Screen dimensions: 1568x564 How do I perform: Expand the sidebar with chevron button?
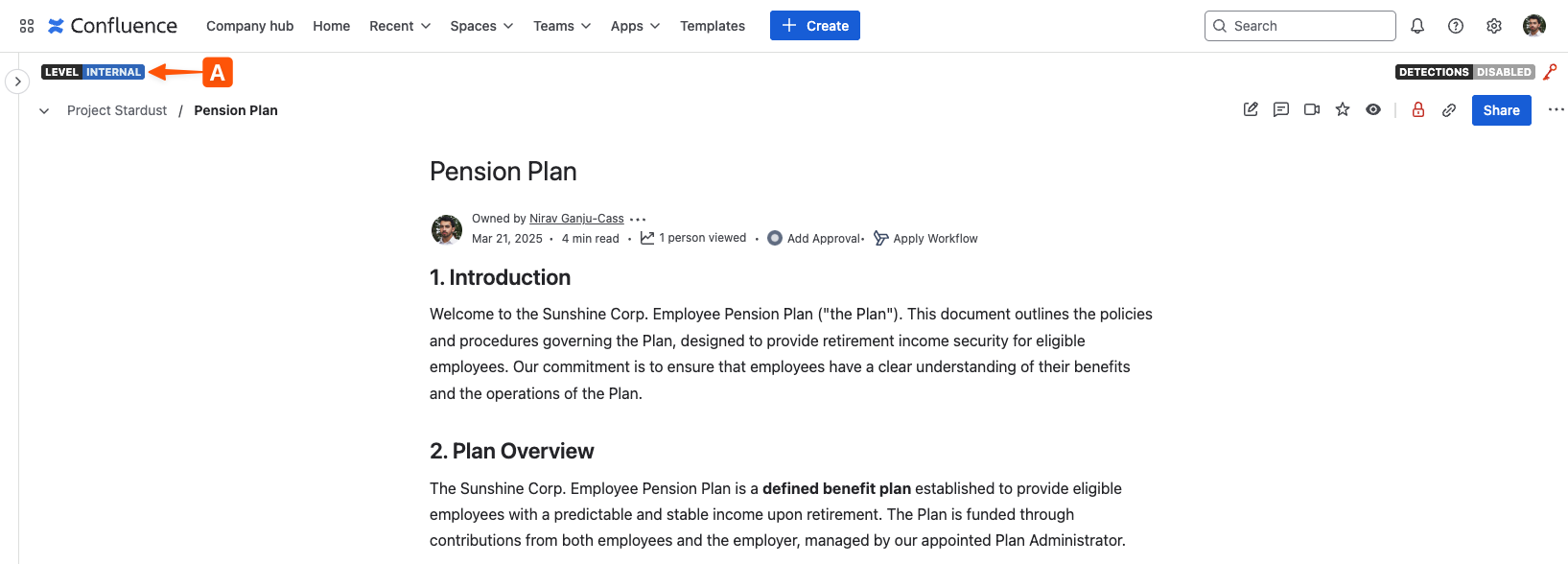(17, 82)
